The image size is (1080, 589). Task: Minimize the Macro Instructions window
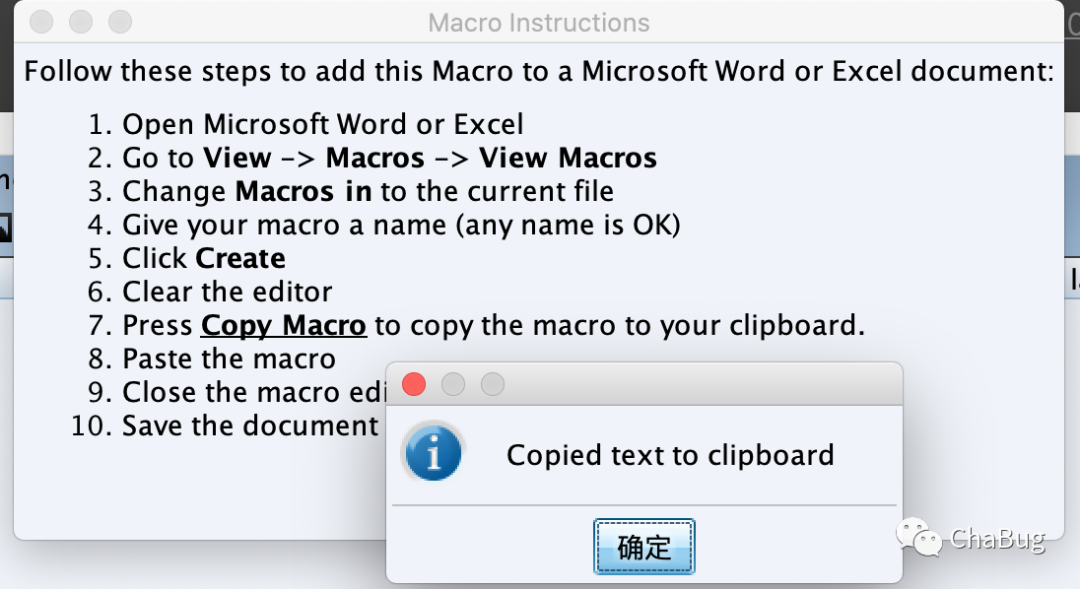click(x=81, y=22)
